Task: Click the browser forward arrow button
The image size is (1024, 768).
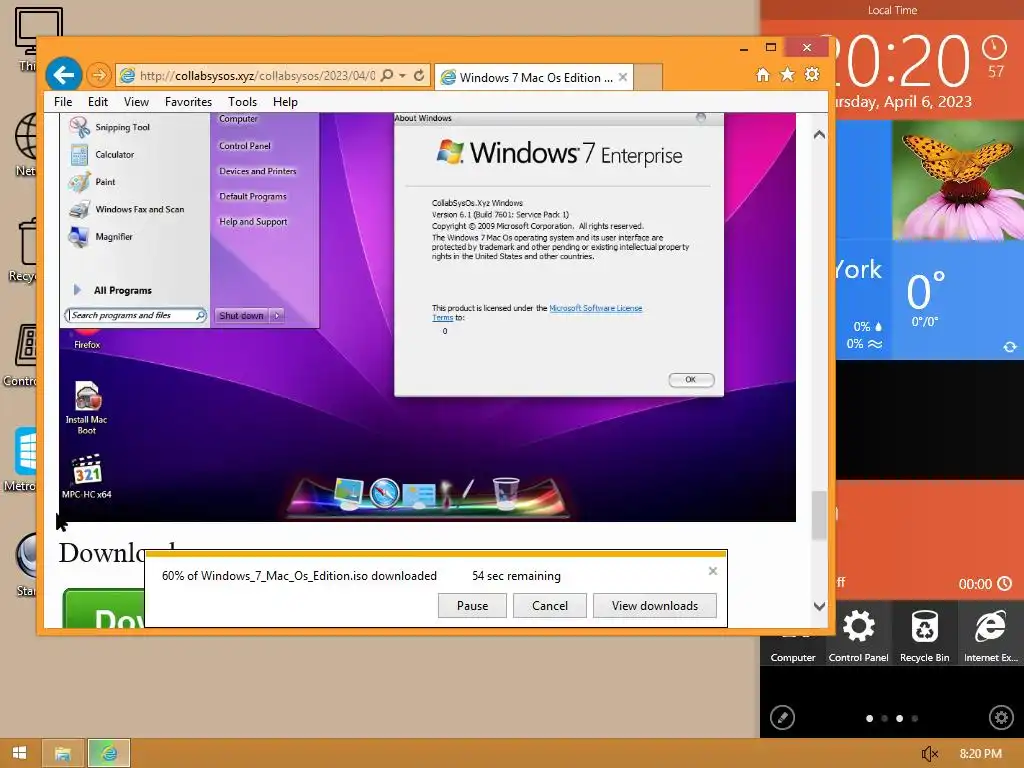Action: (99, 75)
